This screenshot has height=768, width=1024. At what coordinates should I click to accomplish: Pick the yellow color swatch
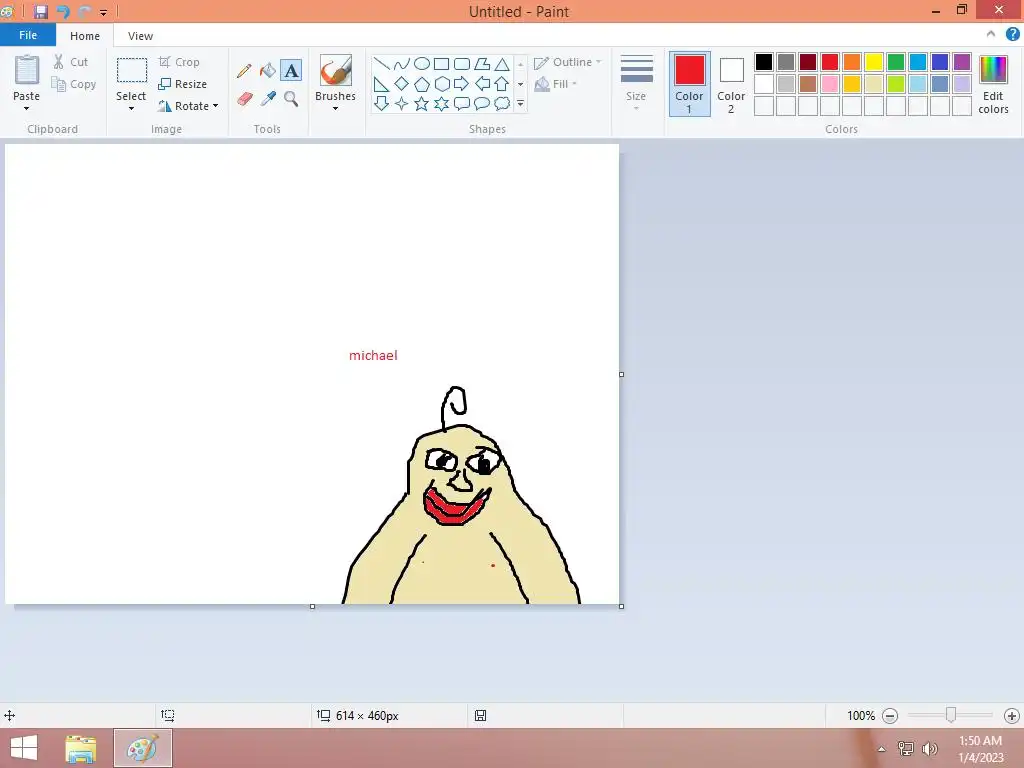coord(874,62)
